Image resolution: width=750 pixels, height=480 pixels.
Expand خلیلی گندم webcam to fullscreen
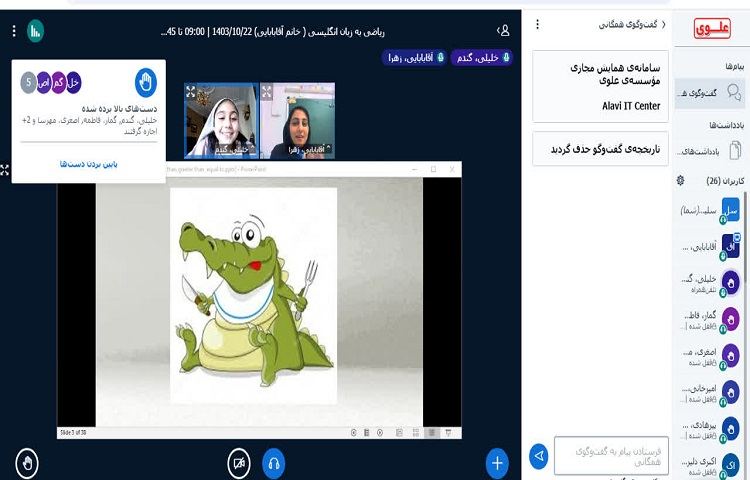click(190, 91)
